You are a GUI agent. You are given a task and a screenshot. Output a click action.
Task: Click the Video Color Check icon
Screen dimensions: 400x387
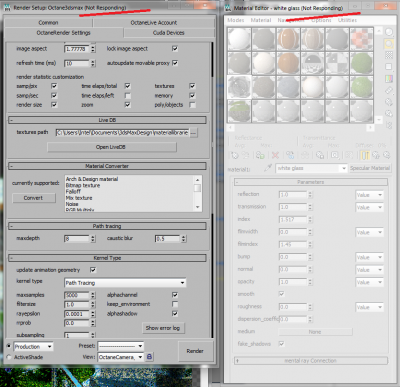click(x=389, y=79)
